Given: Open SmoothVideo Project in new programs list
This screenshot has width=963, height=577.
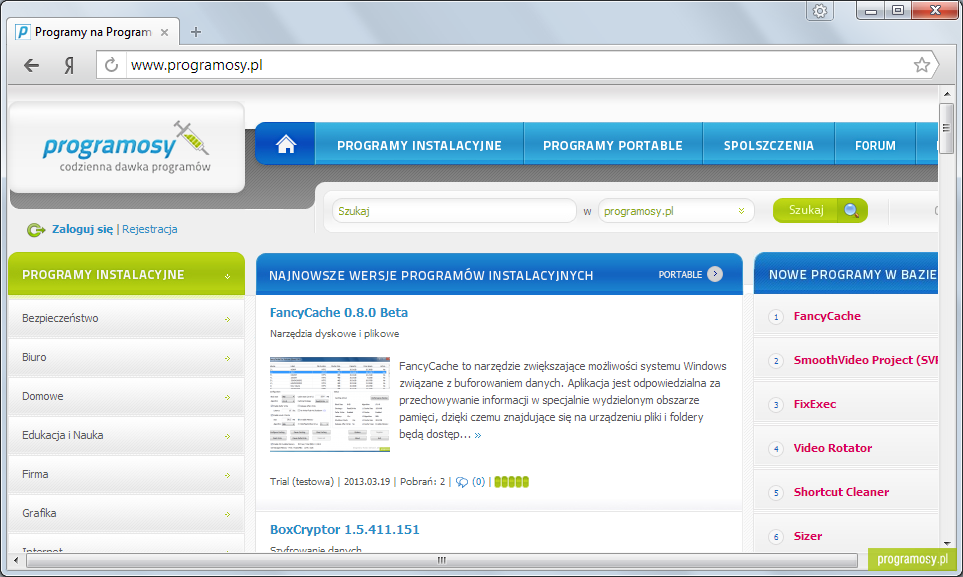Looking at the screenshot, I should click(x=865, y=360).
